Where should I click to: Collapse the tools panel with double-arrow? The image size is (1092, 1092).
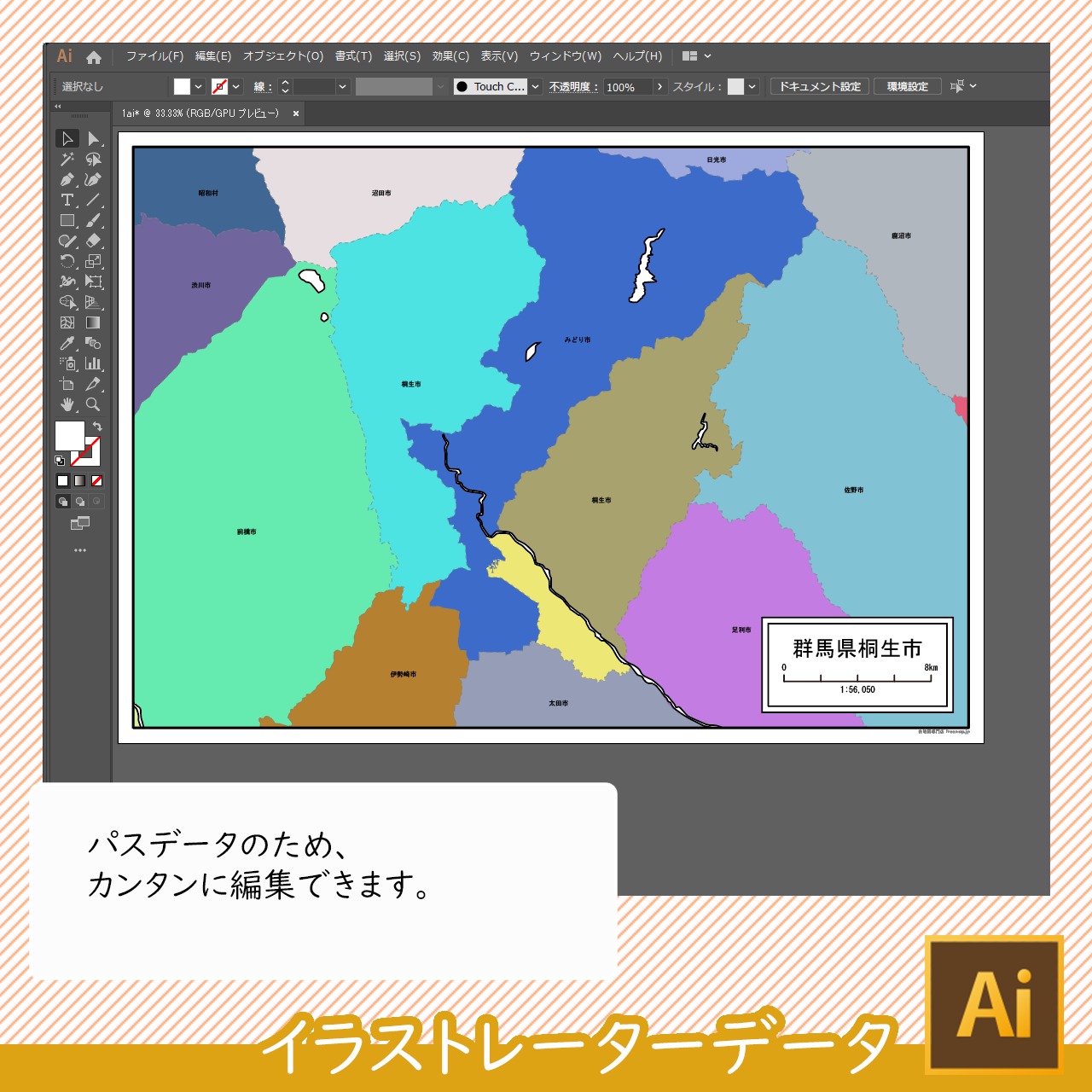point(58,107)
